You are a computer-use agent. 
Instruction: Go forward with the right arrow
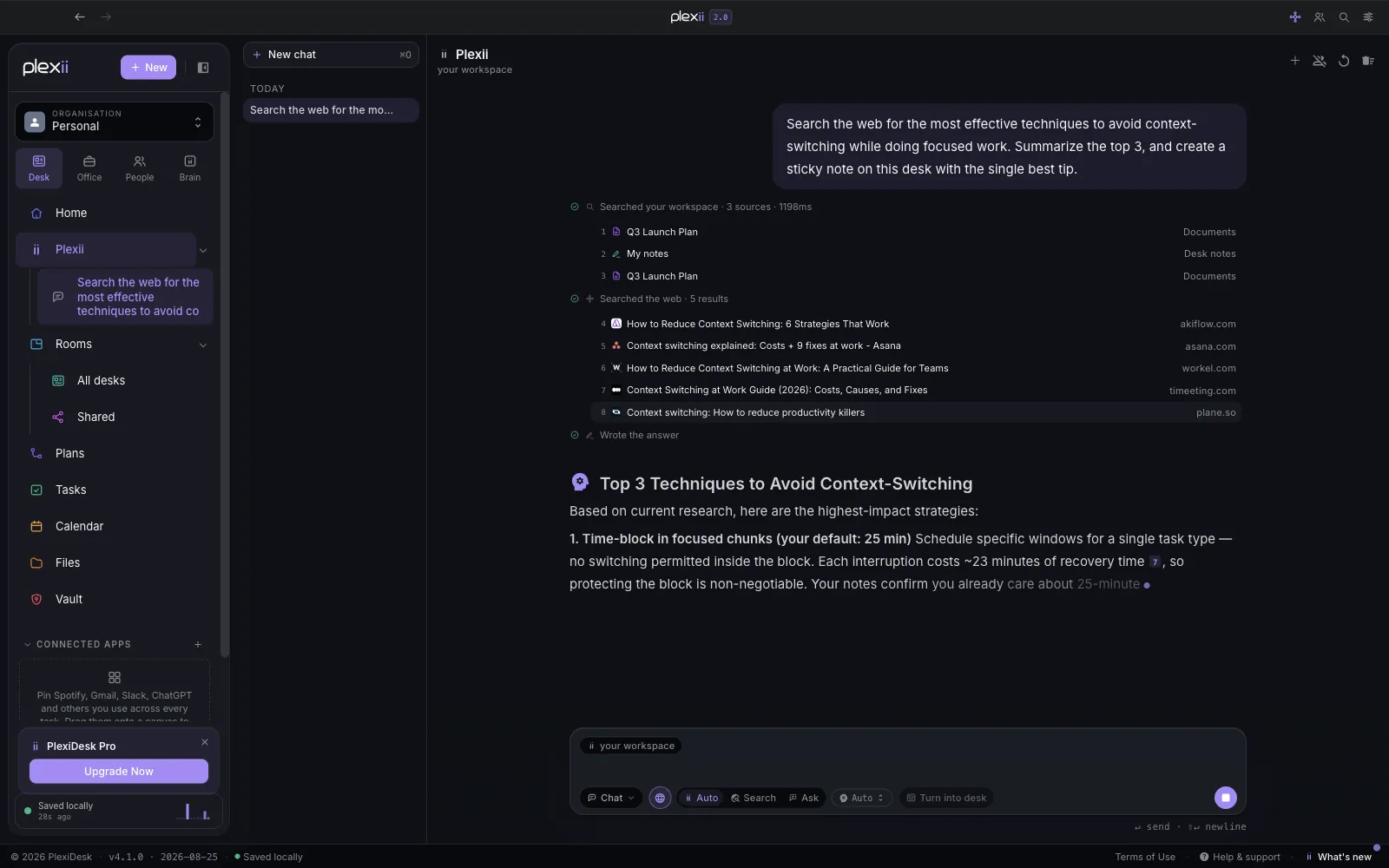(x=106, y=16)
